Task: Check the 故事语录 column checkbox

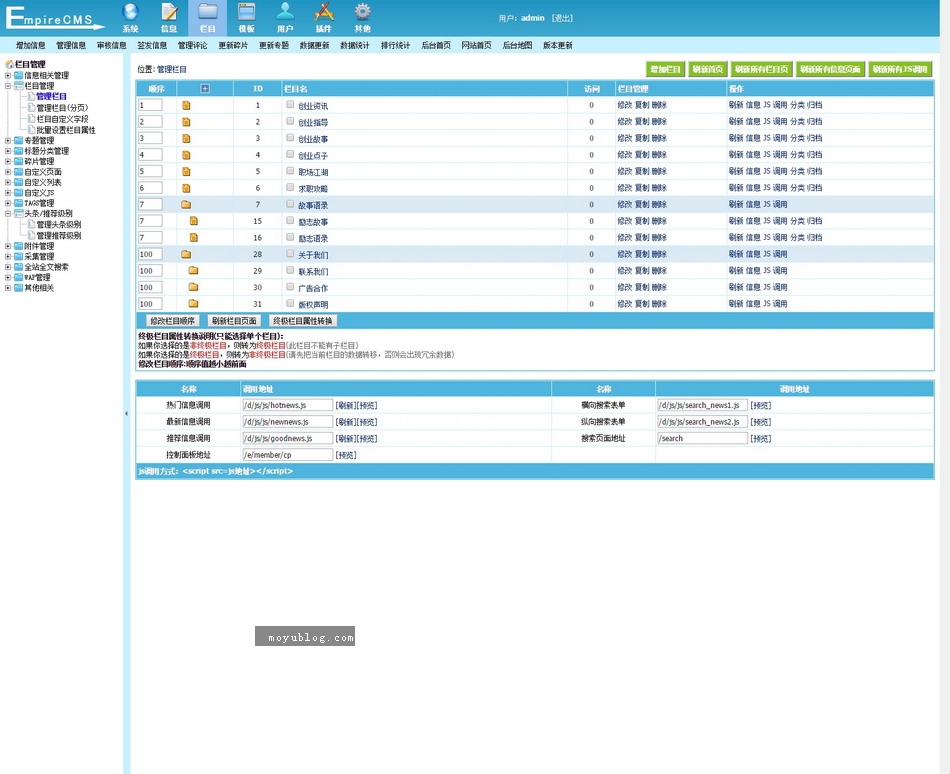Action: (x=290, y=204)
